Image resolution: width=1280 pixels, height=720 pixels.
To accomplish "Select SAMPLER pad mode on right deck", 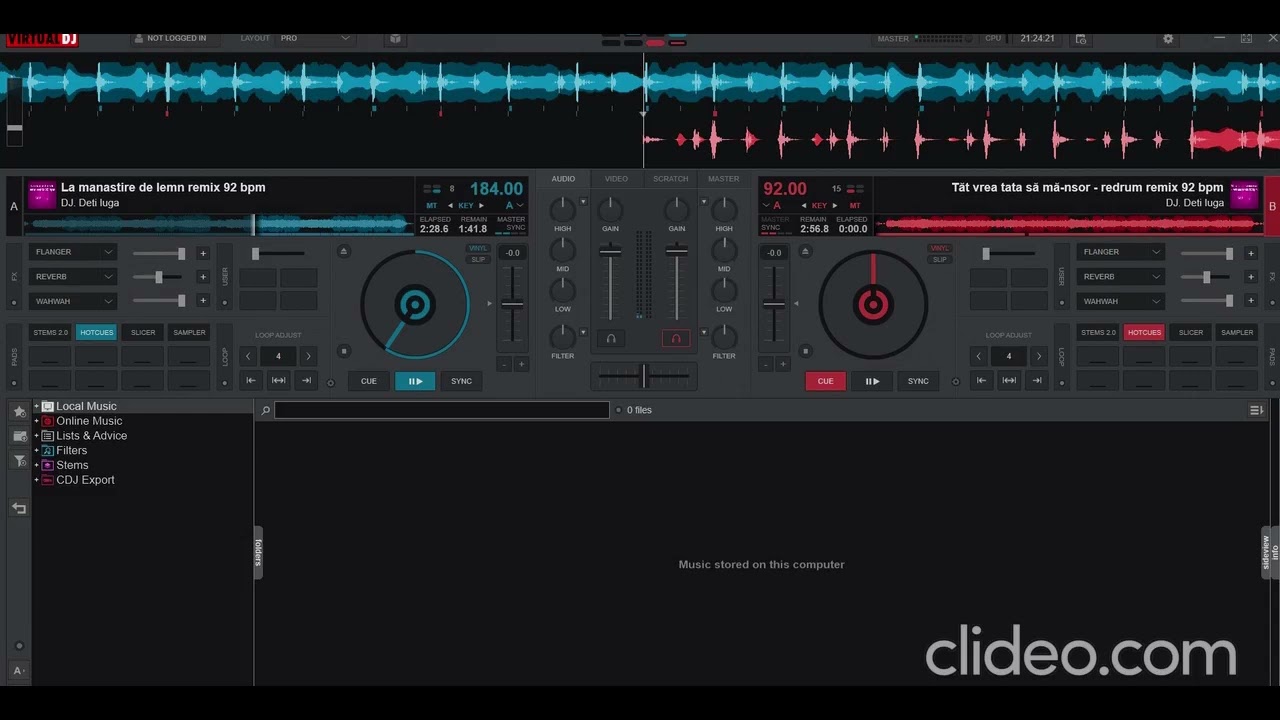I will click(x=1237, y=332).
